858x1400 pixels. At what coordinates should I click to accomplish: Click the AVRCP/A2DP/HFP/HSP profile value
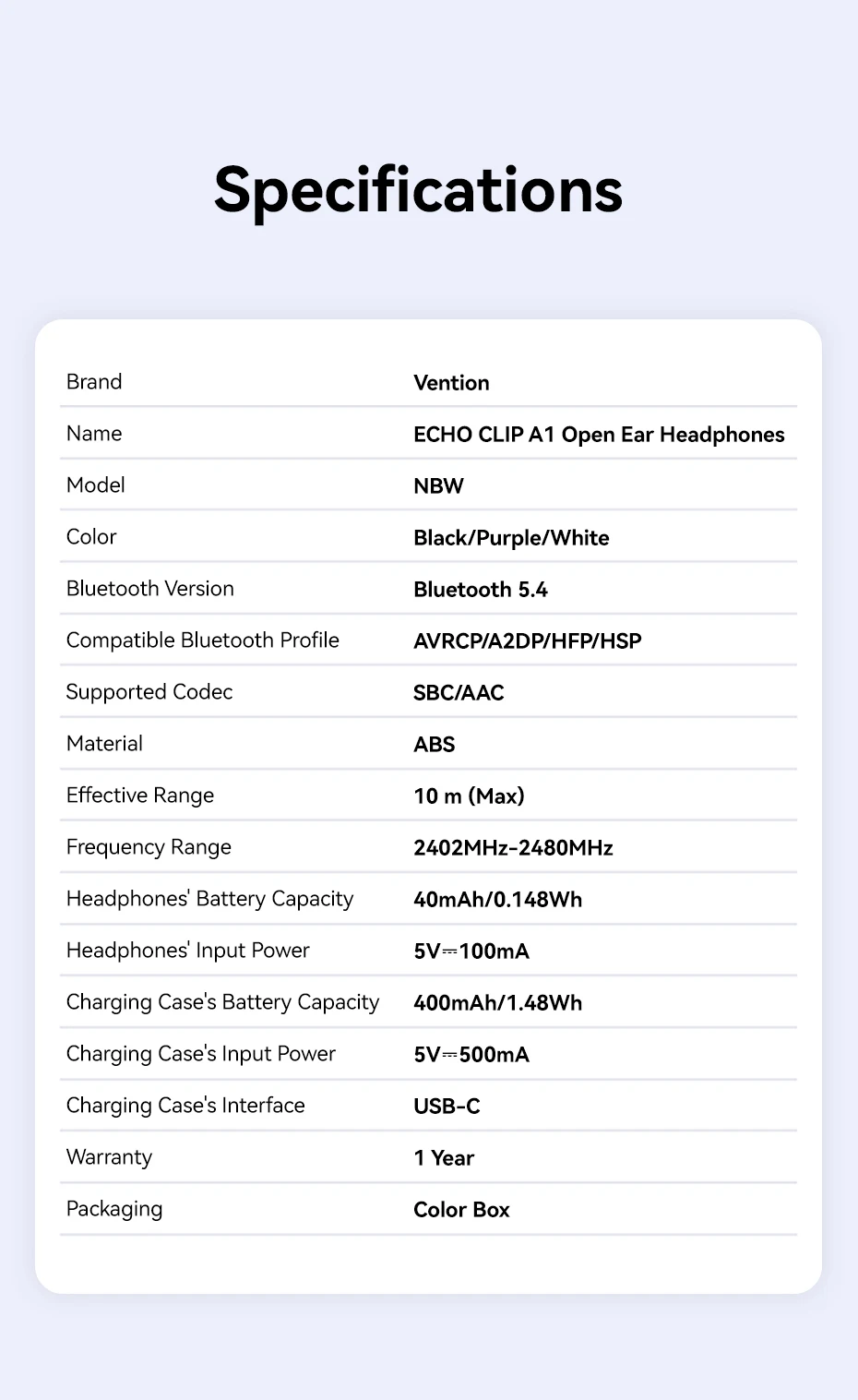527,641
